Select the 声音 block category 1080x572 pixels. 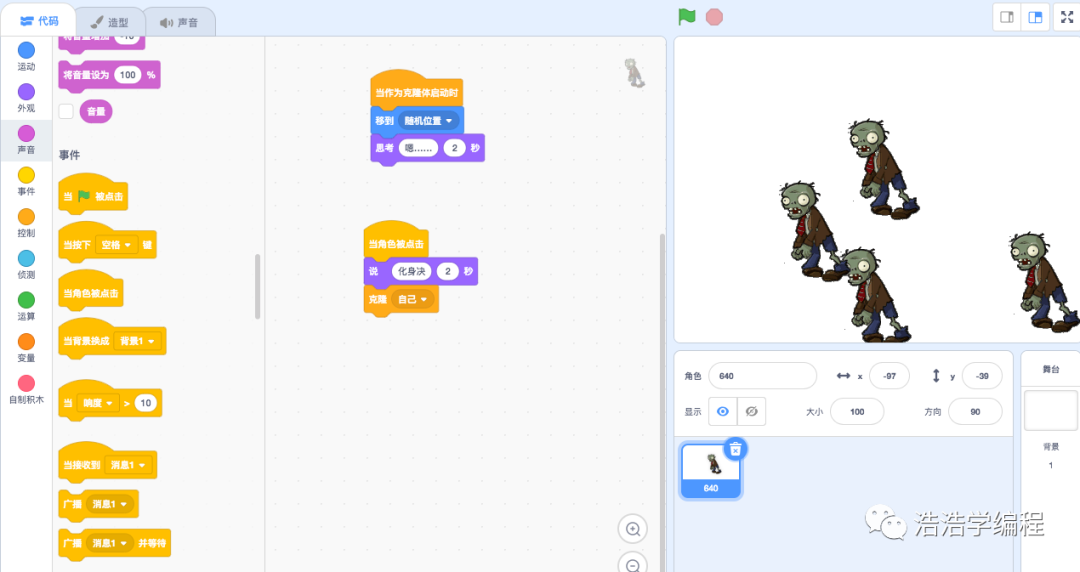click(26, 140)
